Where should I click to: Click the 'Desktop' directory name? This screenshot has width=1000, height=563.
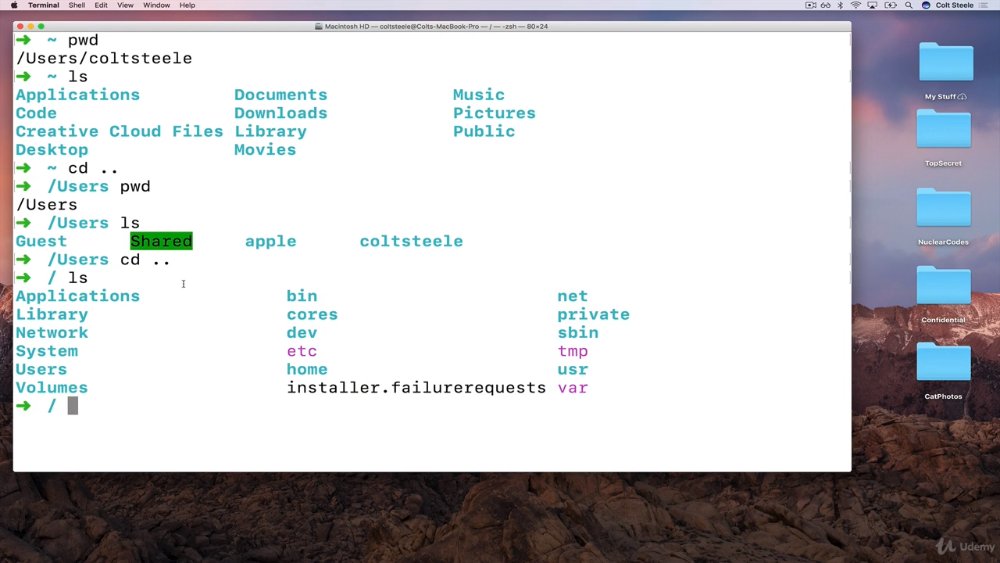coord(52,150)
